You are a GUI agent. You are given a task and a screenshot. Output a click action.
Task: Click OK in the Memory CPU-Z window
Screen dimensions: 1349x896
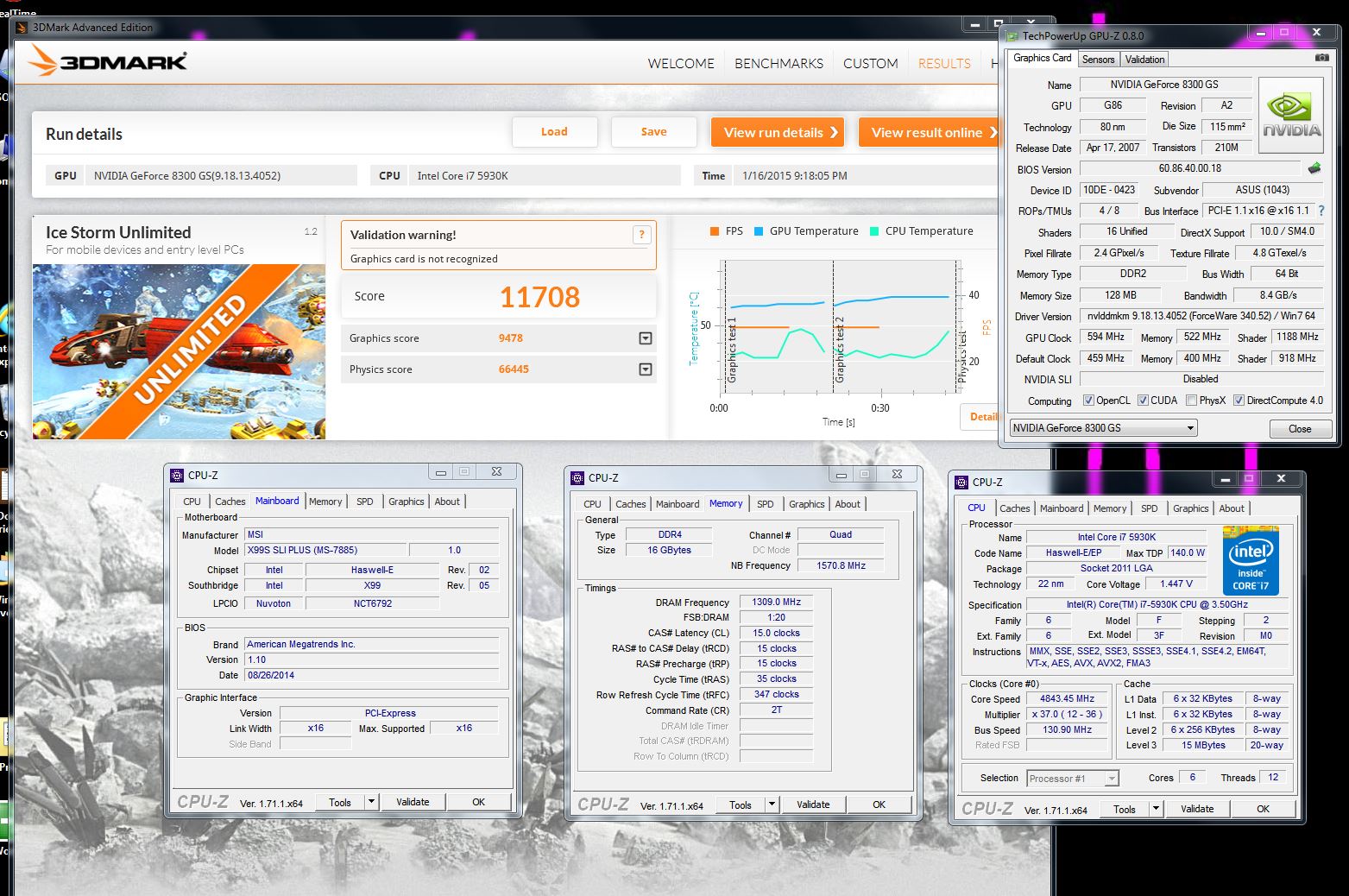tap(879, 805)
